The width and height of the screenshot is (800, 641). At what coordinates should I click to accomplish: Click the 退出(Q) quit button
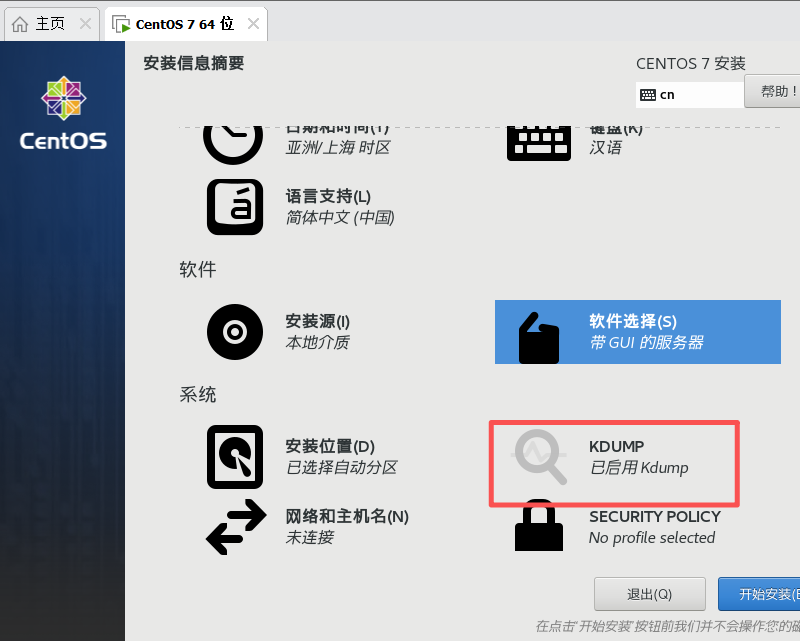[649, 594]
